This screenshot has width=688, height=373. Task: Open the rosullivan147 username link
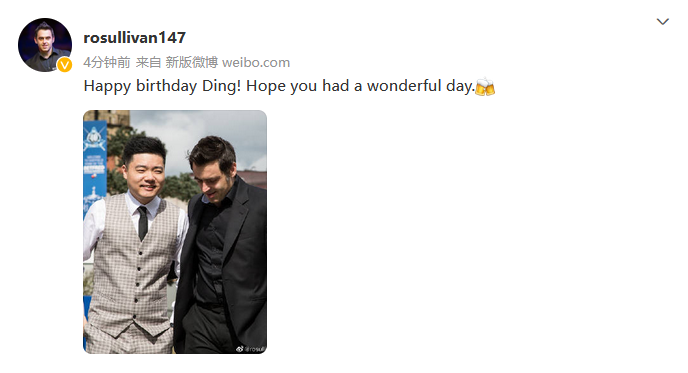click(135, 38)
